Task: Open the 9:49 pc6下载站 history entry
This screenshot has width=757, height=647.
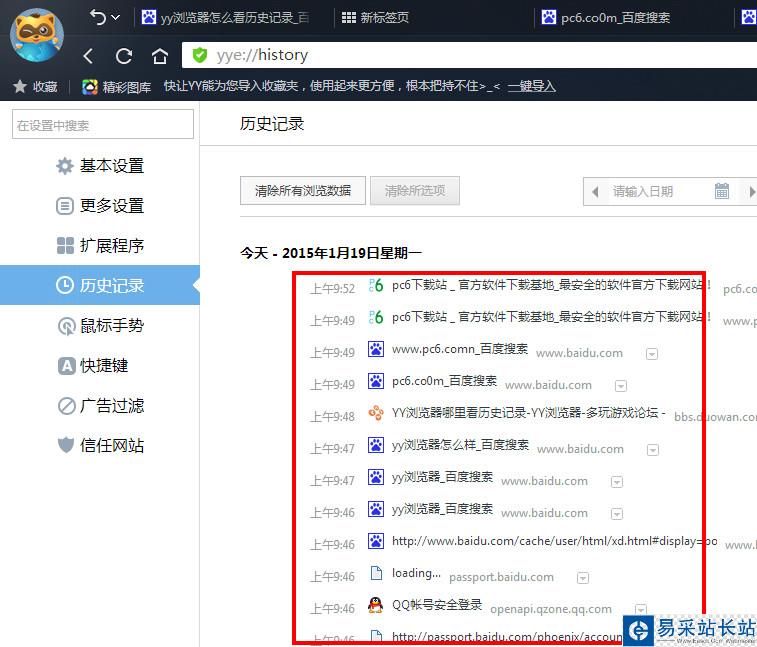Action: coord(550,317)
